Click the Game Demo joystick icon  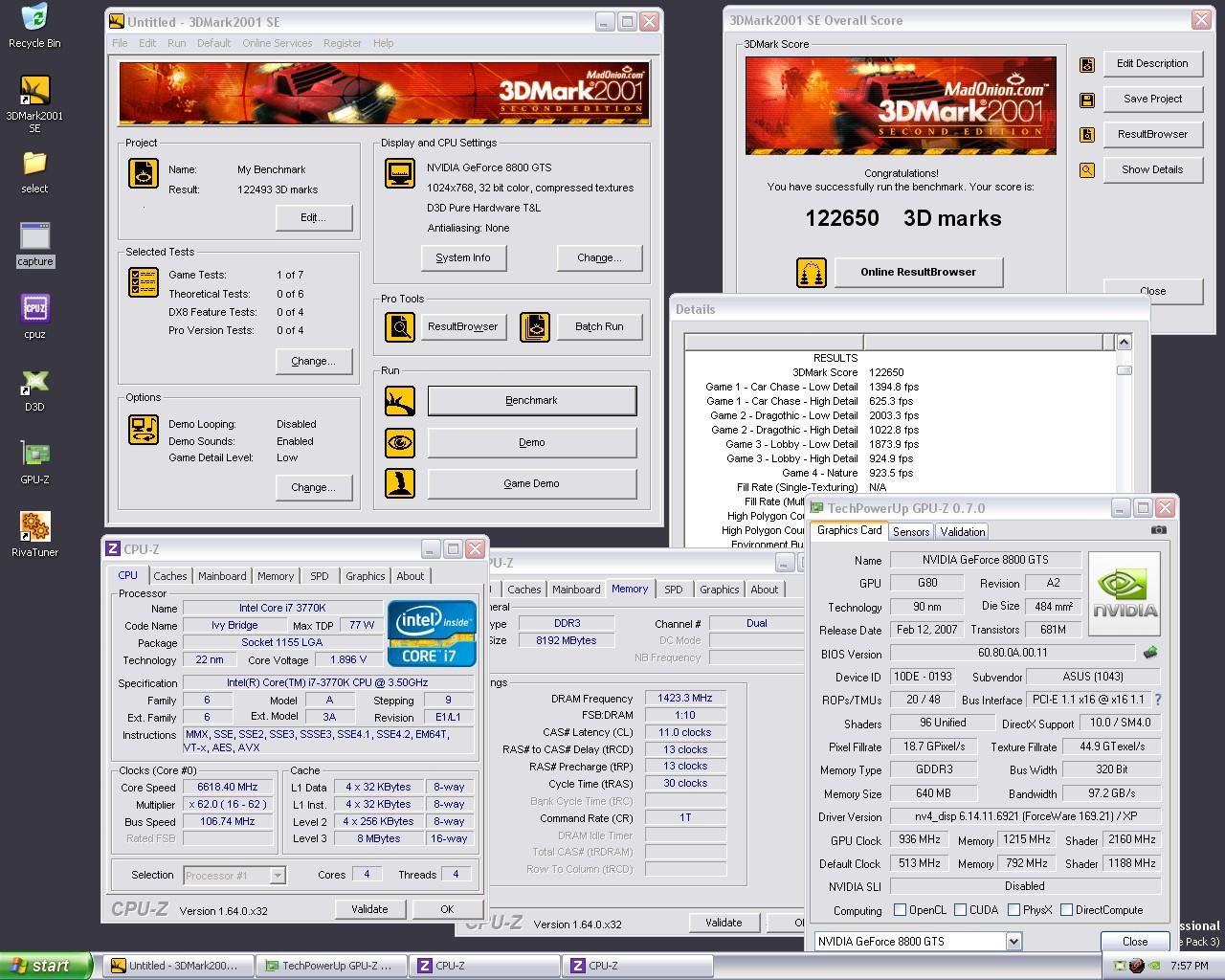coord(400,483)
